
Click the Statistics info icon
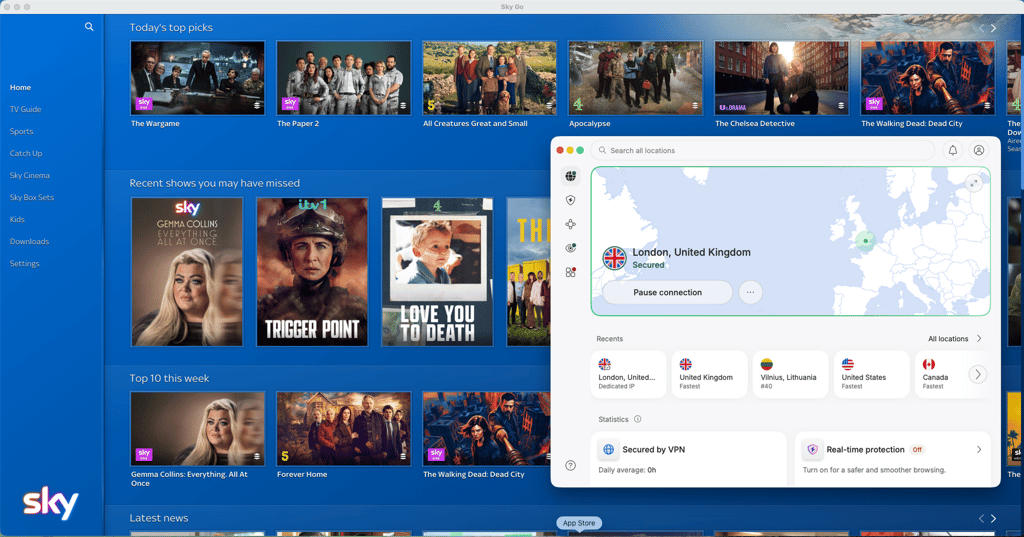point(637,419)
